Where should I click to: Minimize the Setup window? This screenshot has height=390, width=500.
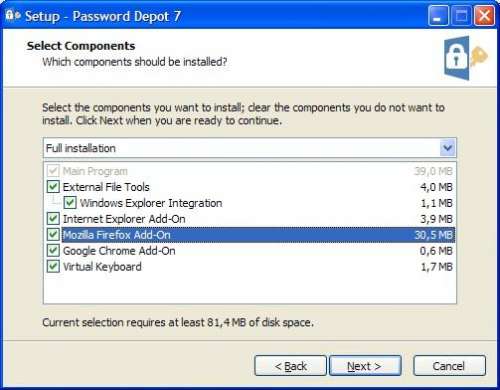(x=438, y=15)
